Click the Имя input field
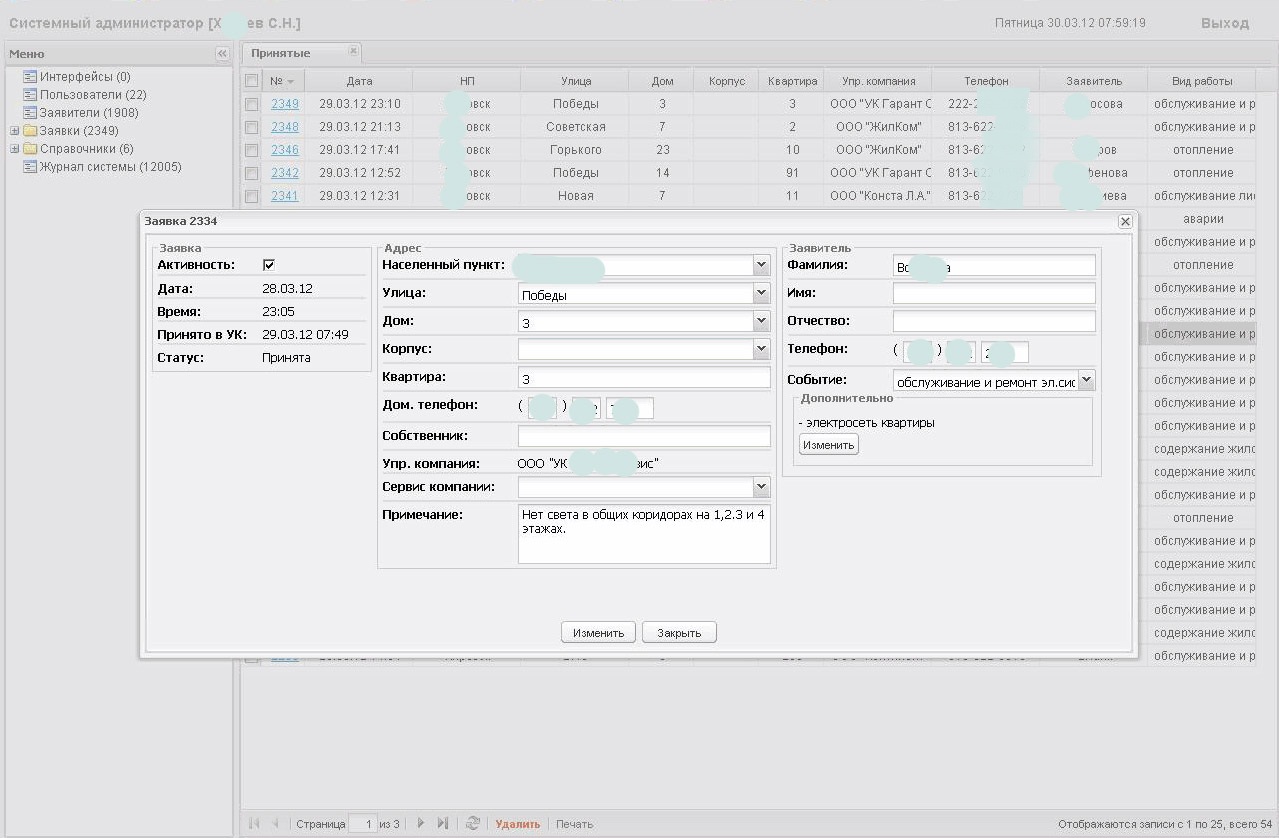Viewport: 1279px width, 838px height. (994, 293)
